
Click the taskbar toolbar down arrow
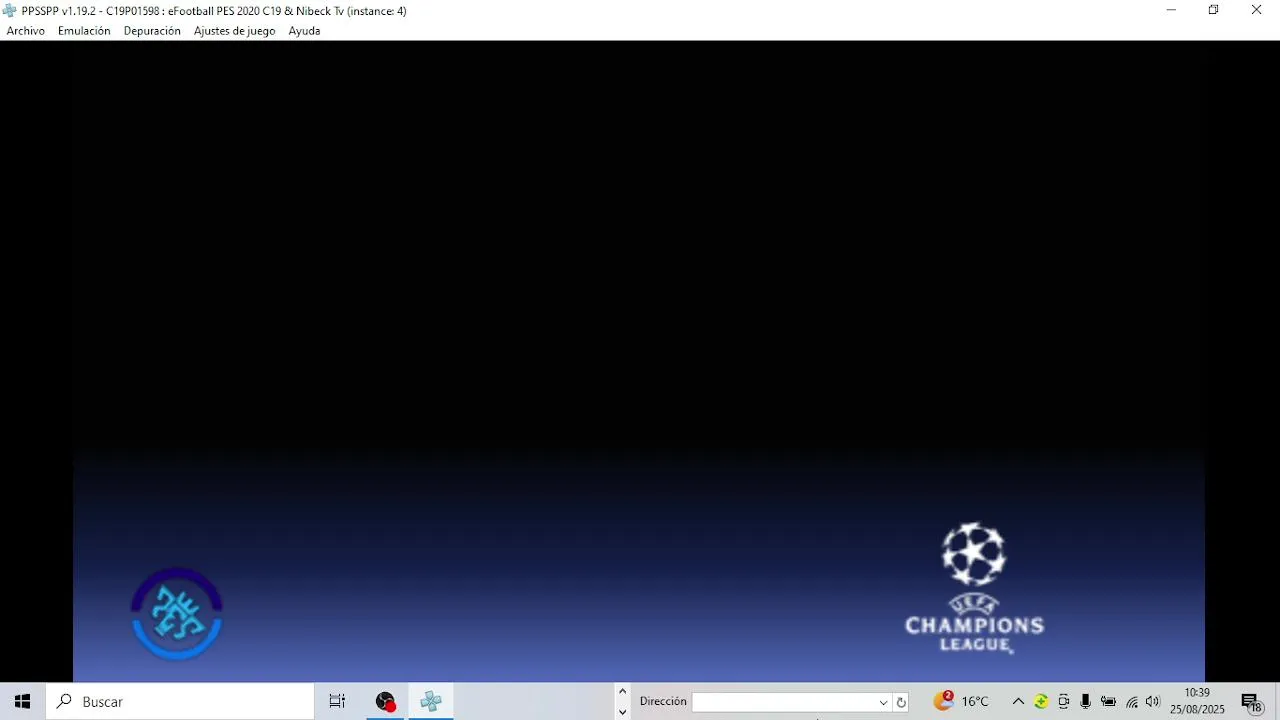pos(622,712)
